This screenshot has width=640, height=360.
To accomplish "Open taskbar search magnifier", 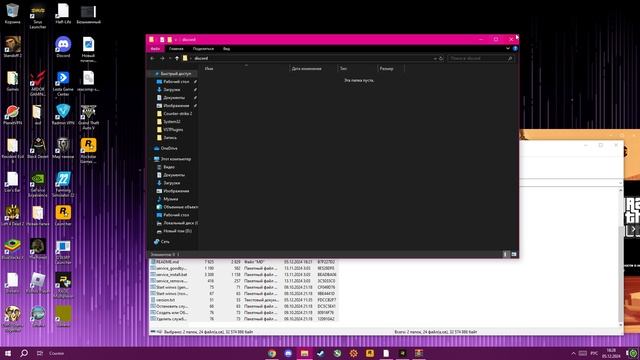I will point(24,353).
